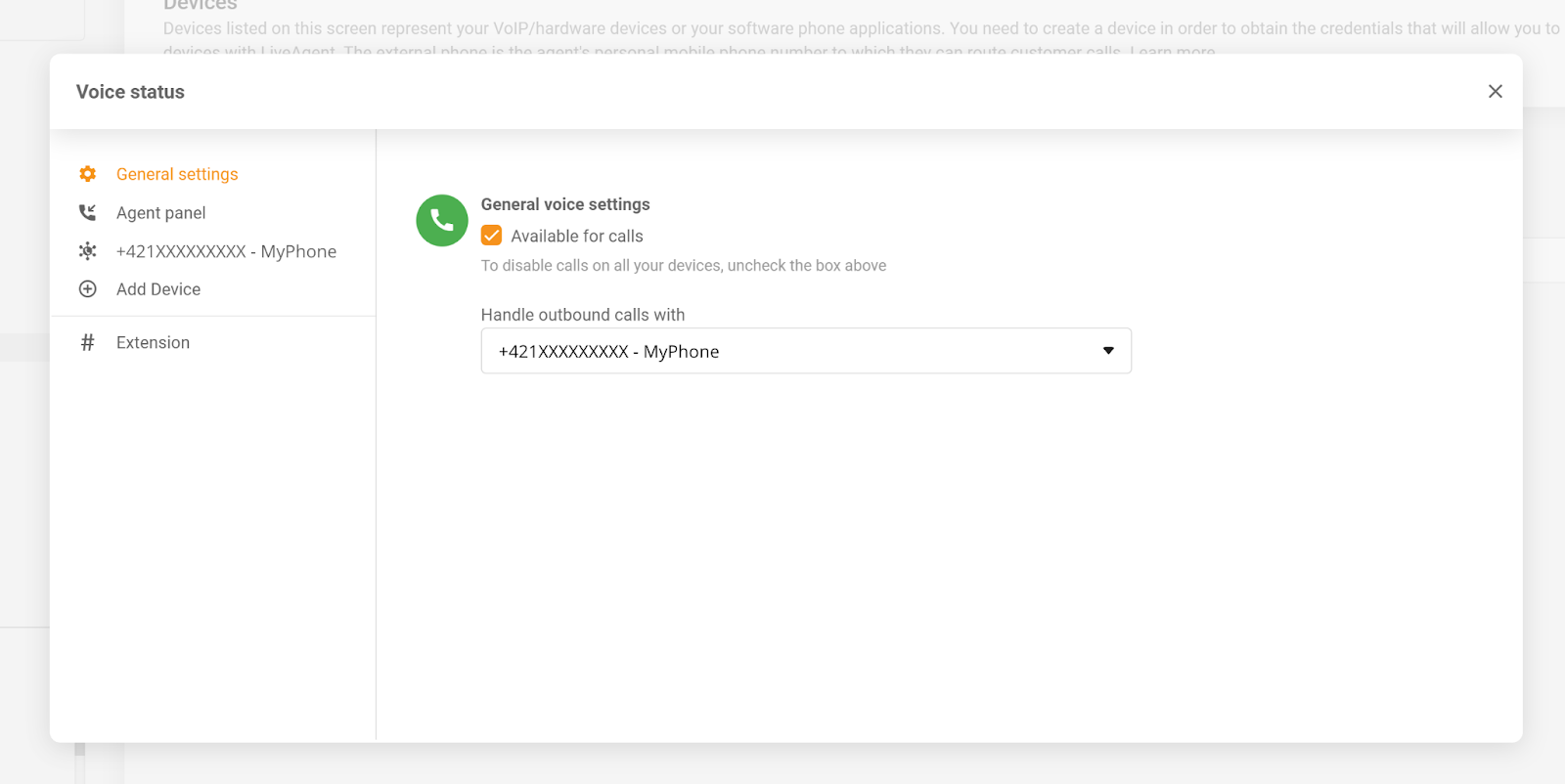Choose Add Device in the sidebar

click(158, 289)
